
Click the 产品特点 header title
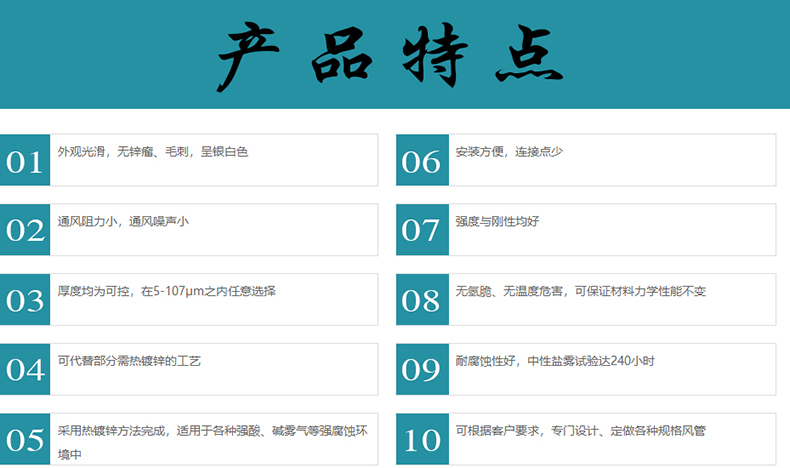[390, 56]
